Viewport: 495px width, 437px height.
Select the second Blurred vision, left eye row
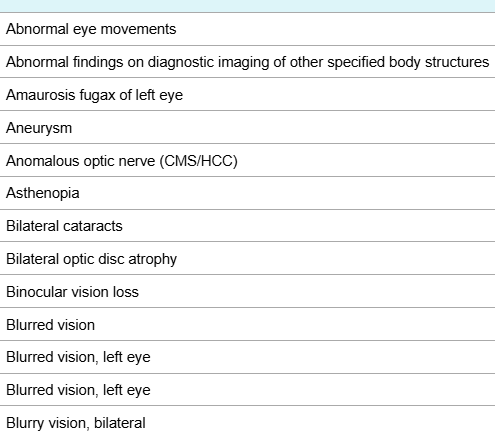click(x=247, y=390)
